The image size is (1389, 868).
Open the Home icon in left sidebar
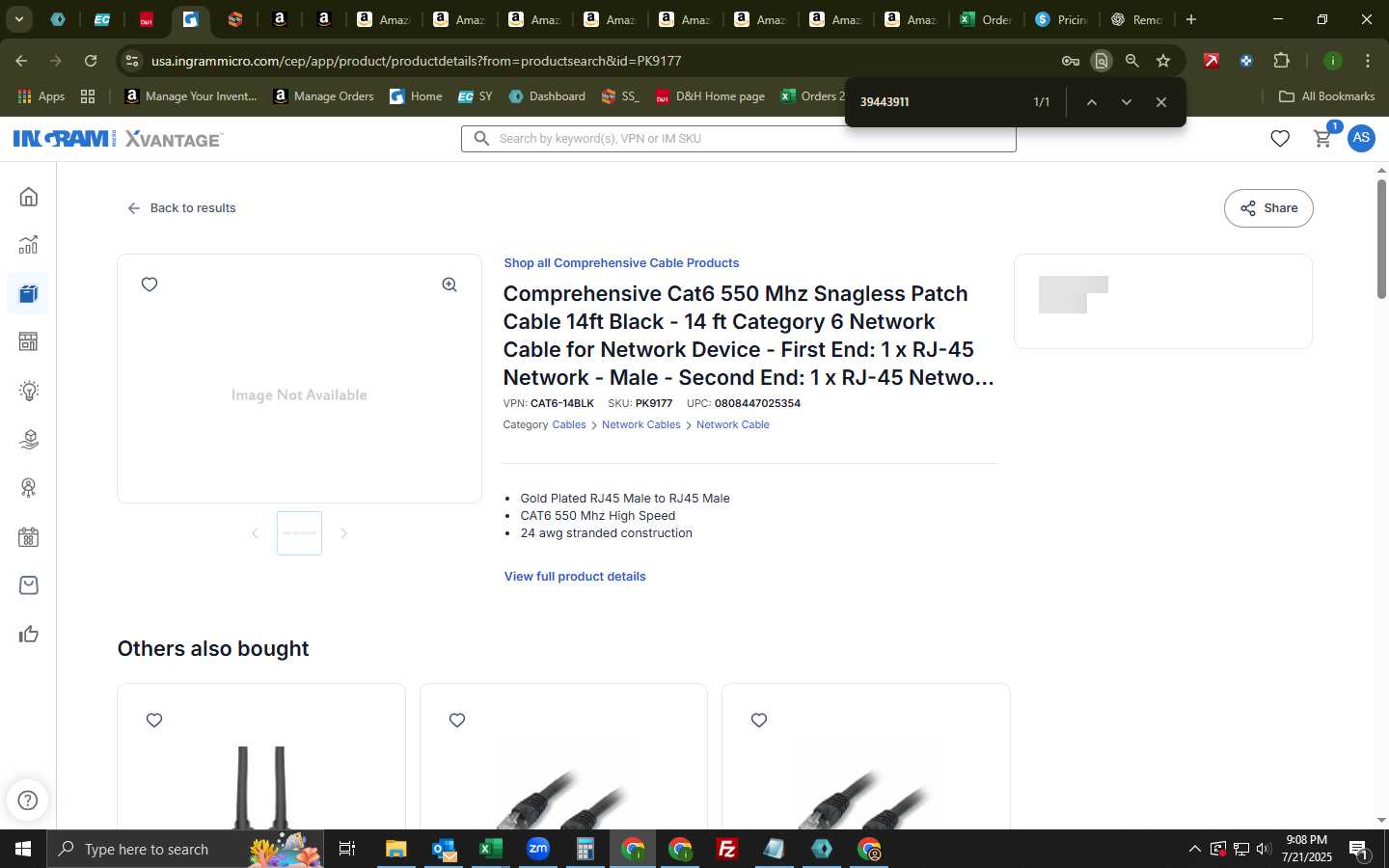(x=29, y=197)
